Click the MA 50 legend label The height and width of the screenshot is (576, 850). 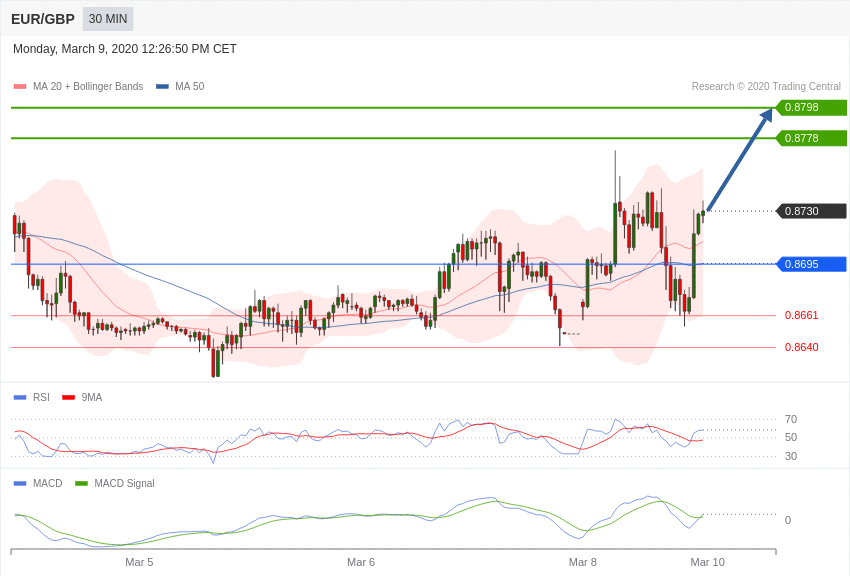pyautogui.click(x=190, y=87)
